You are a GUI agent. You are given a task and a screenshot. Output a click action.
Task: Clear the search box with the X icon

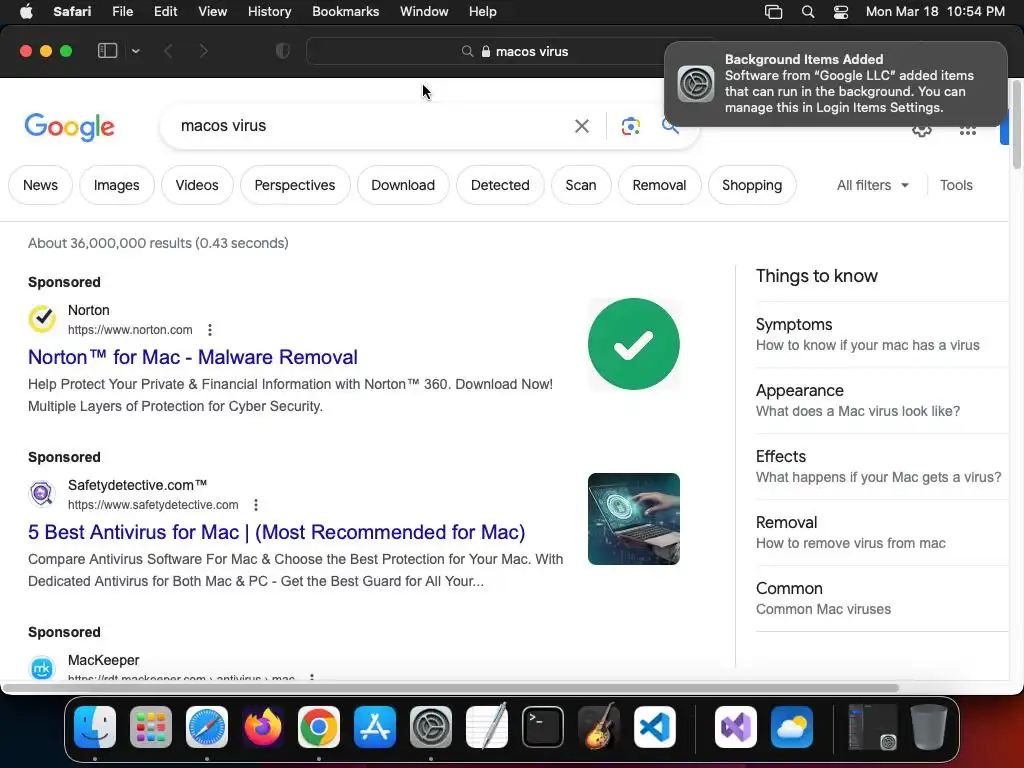pos(581,125)
